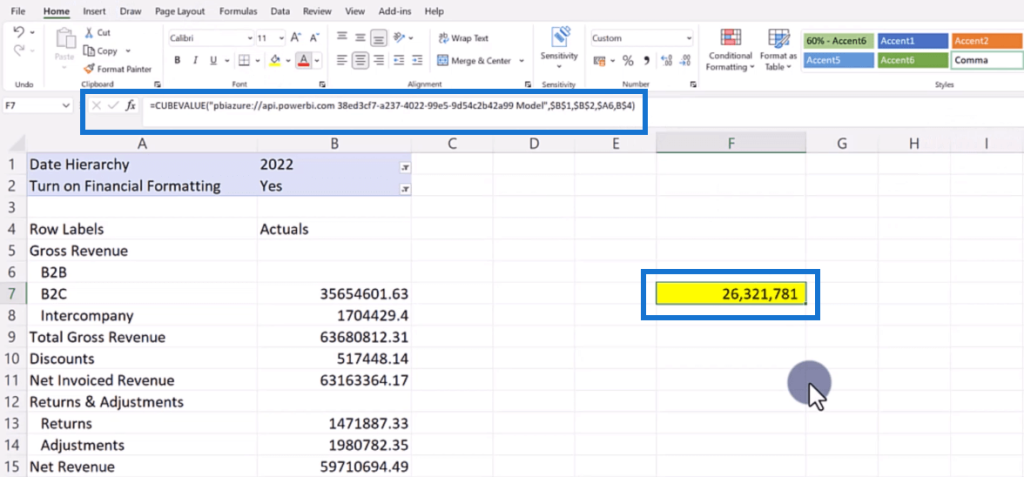Toggle middle align
Viewport: 1024px width, 477px height.
pyautogui.click(x=360, y=38)
